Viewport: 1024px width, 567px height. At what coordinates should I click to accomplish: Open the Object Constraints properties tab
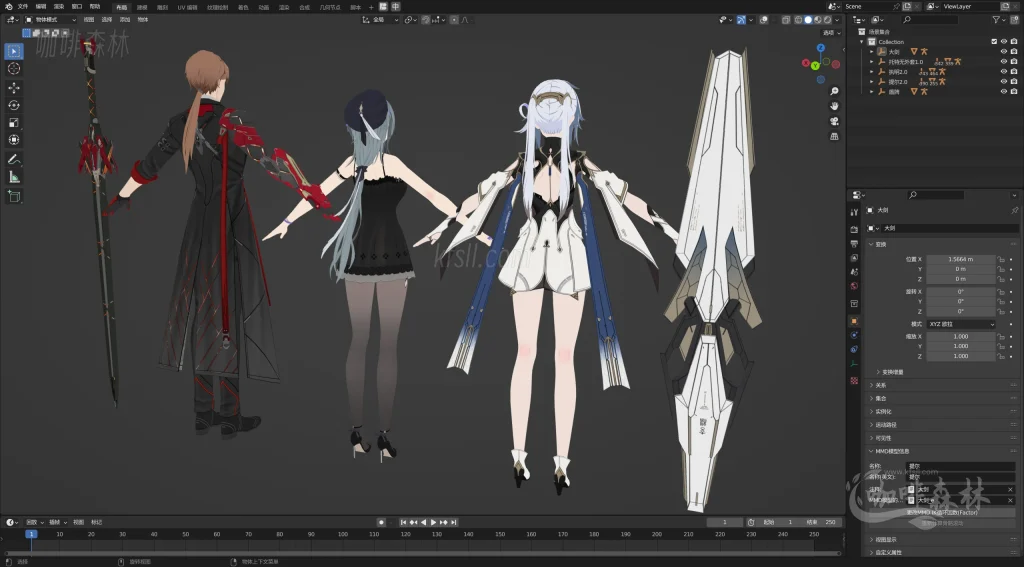(x=854, y=349)
